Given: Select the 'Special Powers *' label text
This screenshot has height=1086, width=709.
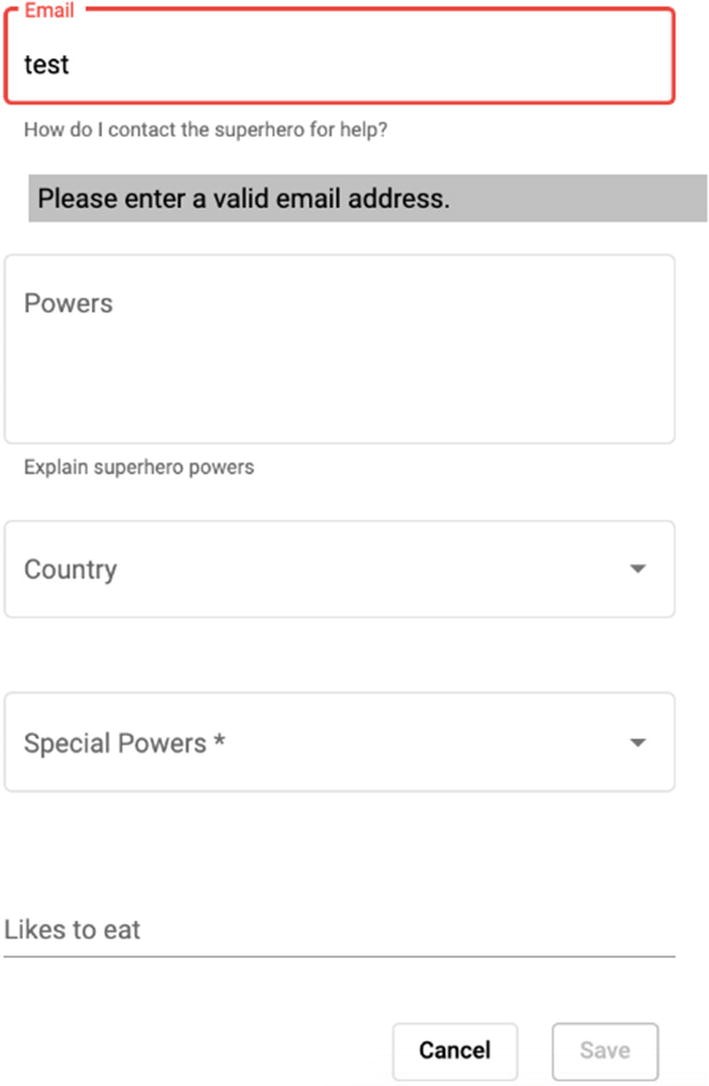Looking at the screenshot, I should click(124, 743).
